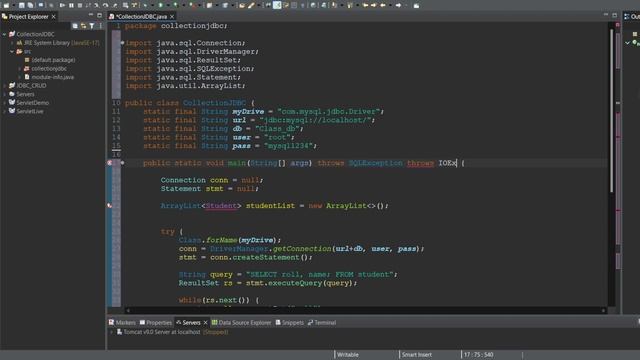Click the editor vertical scrollbar thumb
This screenshot has height=360, width=640.
(x=611, y=110)
